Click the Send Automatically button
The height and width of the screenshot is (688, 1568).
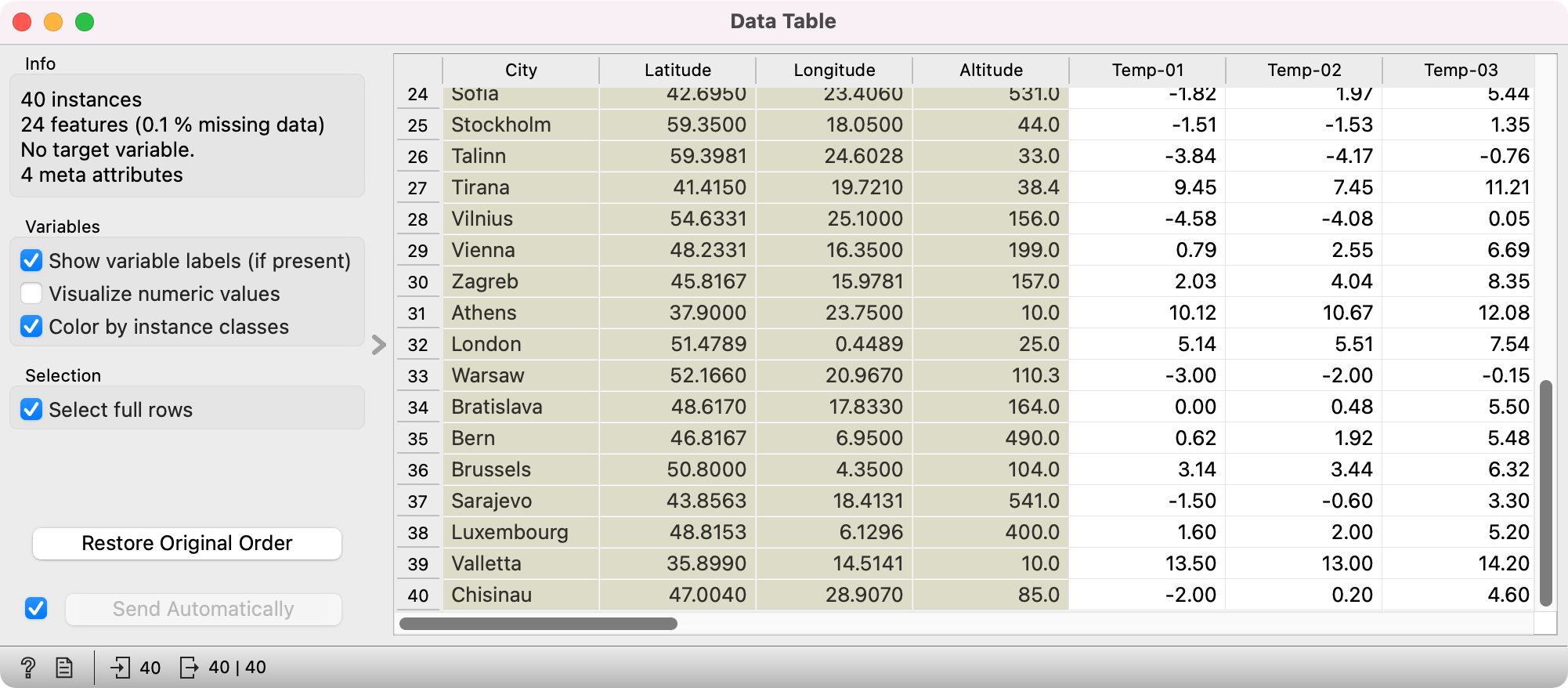coord(204,609)
